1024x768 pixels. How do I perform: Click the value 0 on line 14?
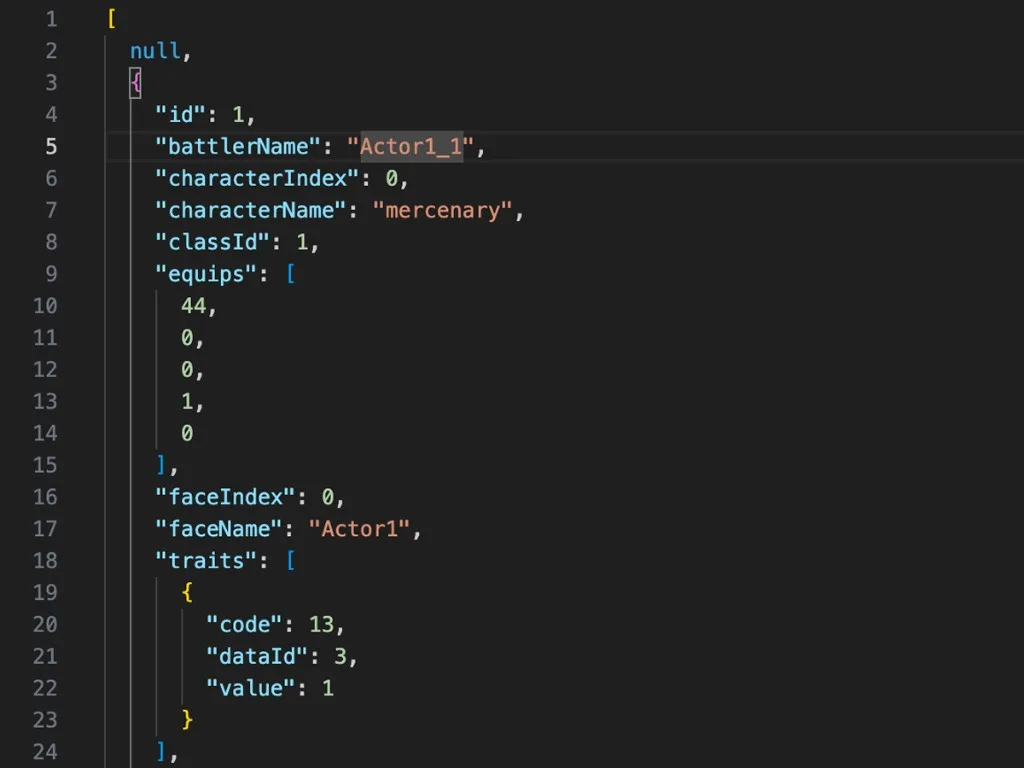(187, 434)
